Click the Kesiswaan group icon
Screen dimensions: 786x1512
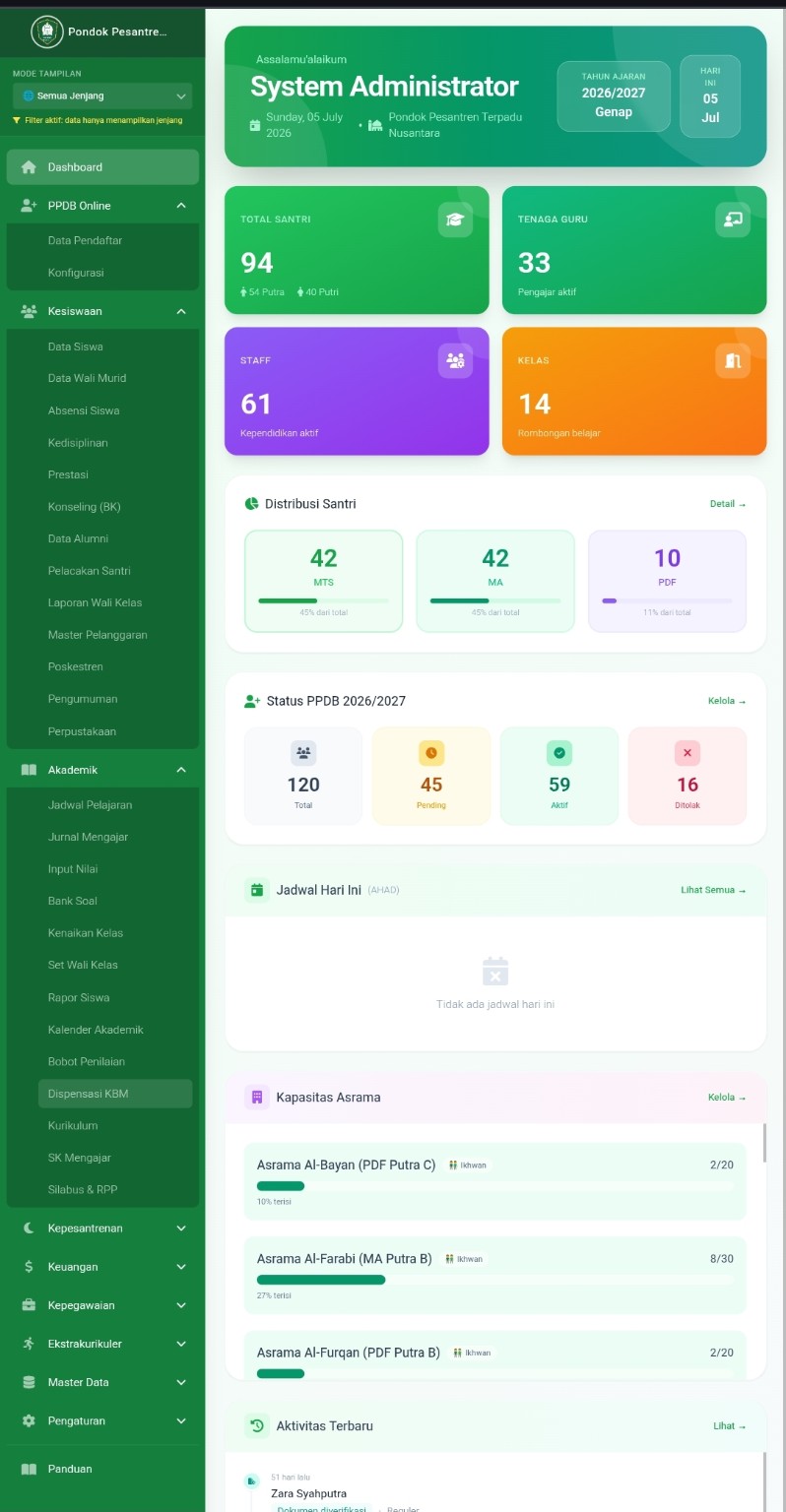(x=29, y=311)
